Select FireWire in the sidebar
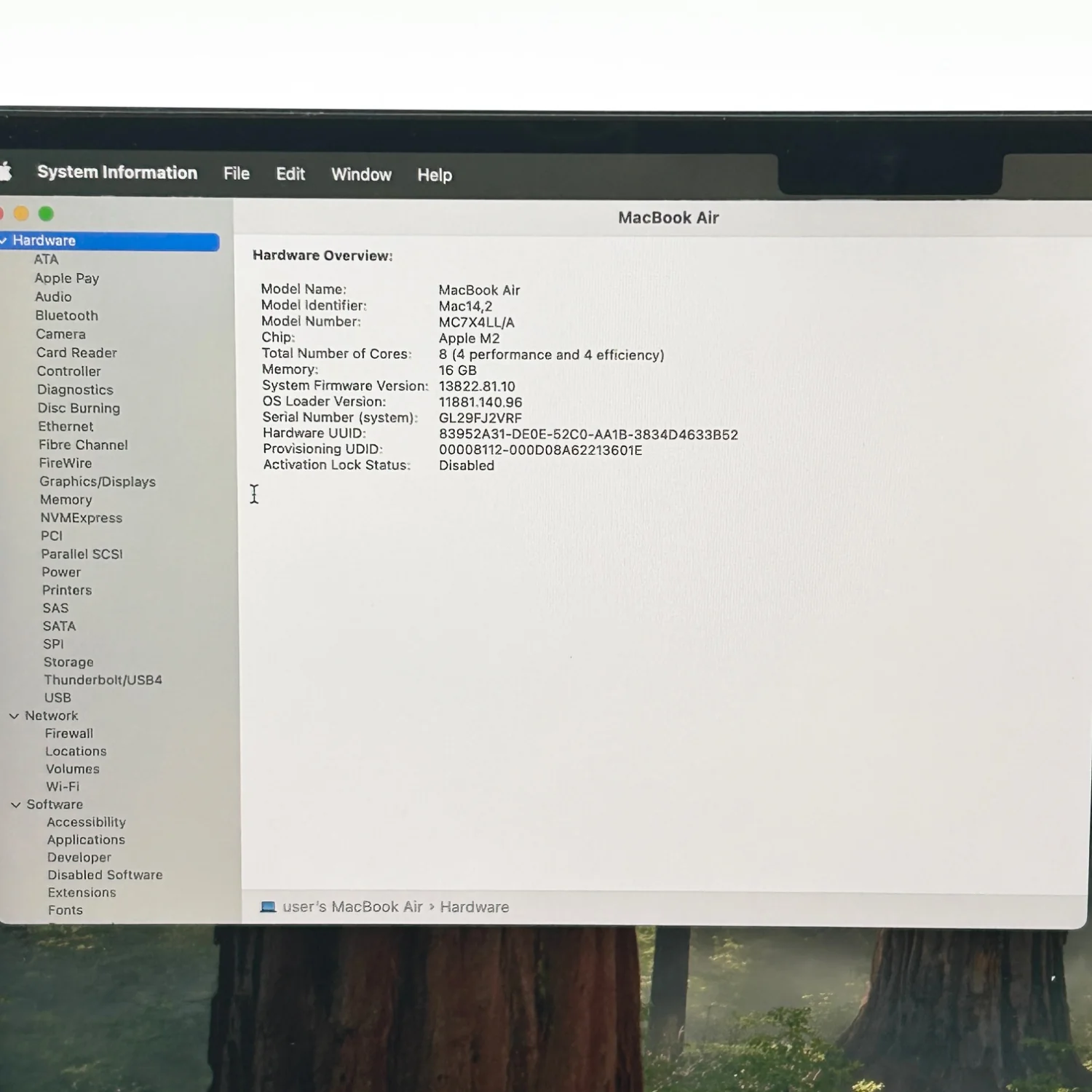 point(66,463)
